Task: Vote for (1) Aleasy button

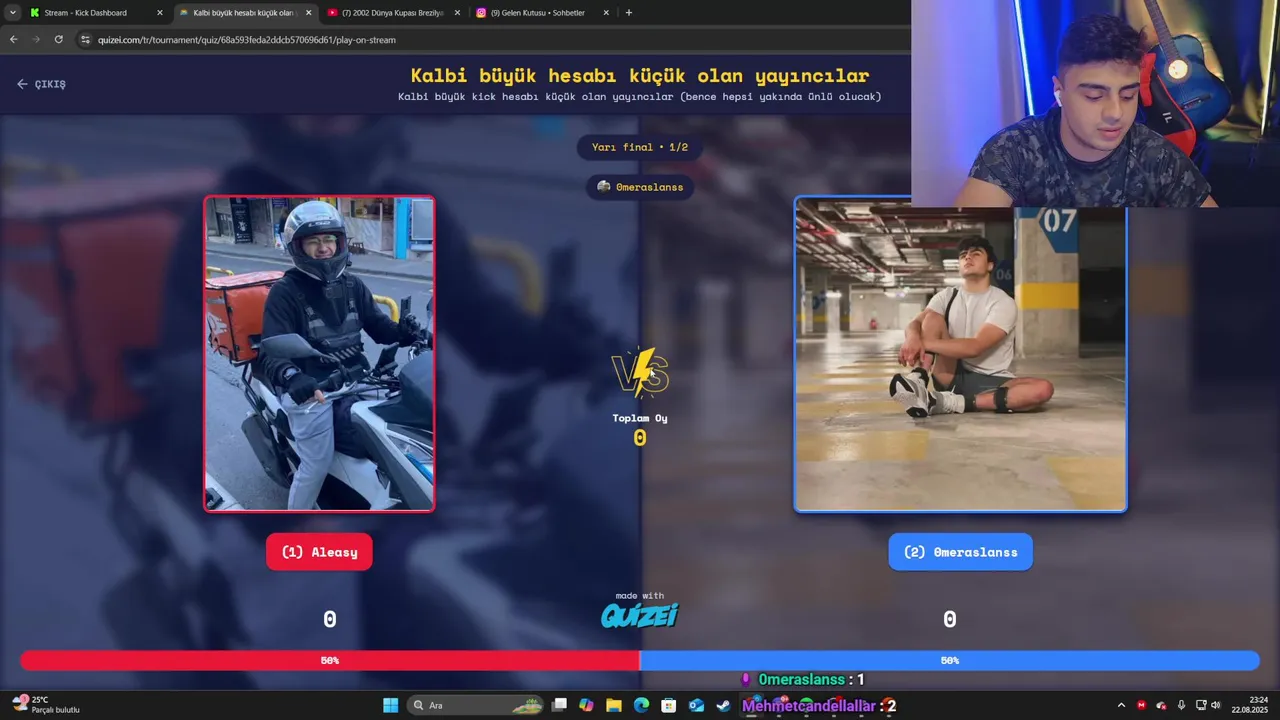Action: click(x=319, y=552)
